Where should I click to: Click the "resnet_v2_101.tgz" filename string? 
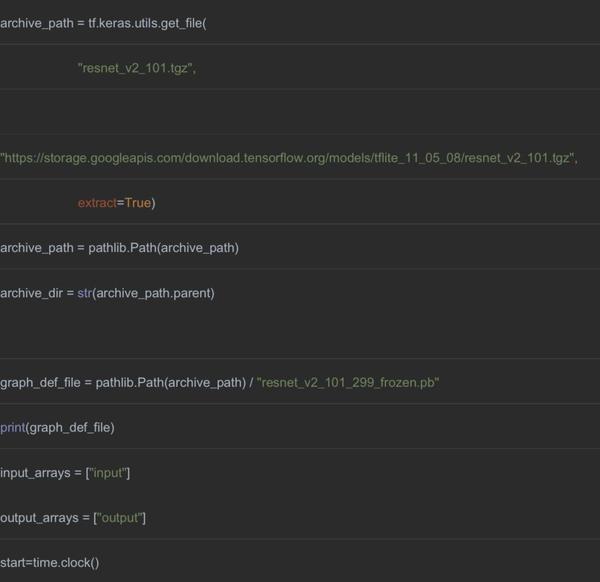[136, 68]
